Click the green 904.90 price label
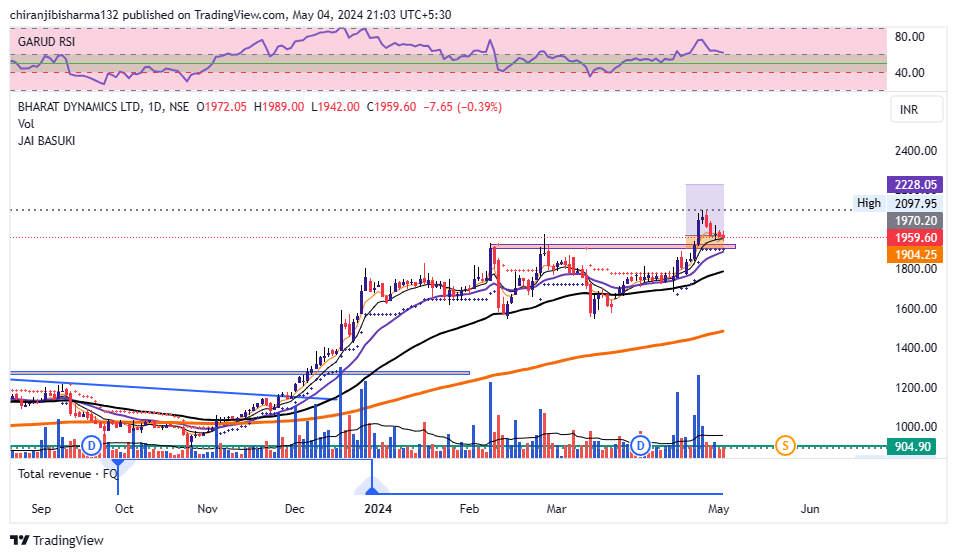957x558 pixels. tap(912, 447)
